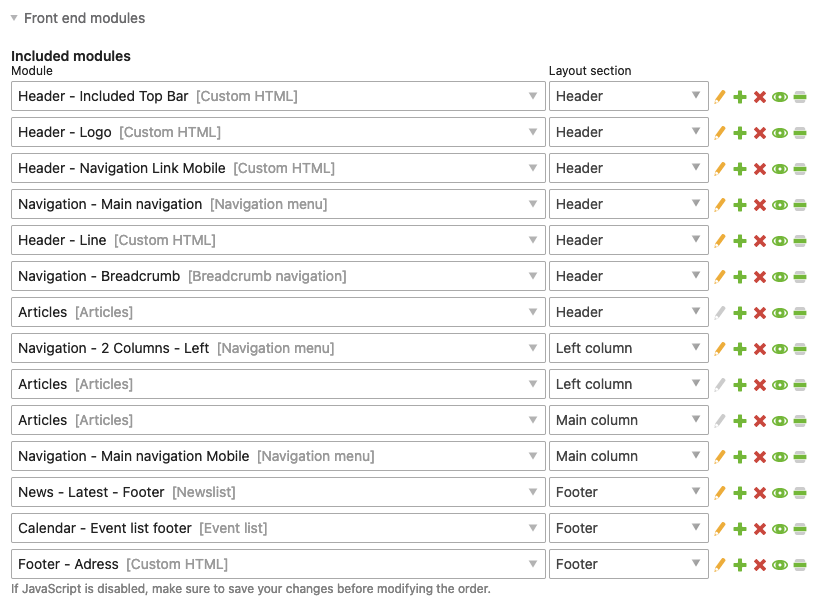Screen dimensions: 829x614
Task: Change layout section of News - Latest - Footer
Action: click(629, 492)
